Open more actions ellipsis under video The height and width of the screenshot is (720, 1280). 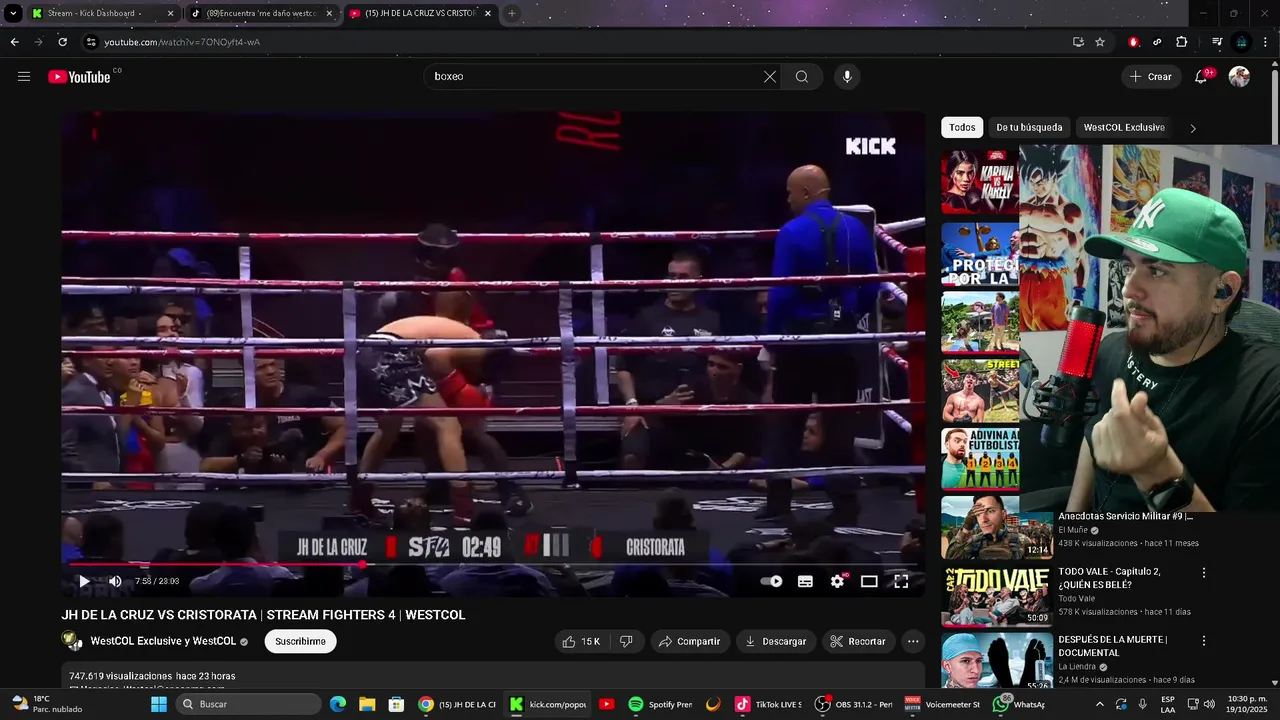(912, 641)
